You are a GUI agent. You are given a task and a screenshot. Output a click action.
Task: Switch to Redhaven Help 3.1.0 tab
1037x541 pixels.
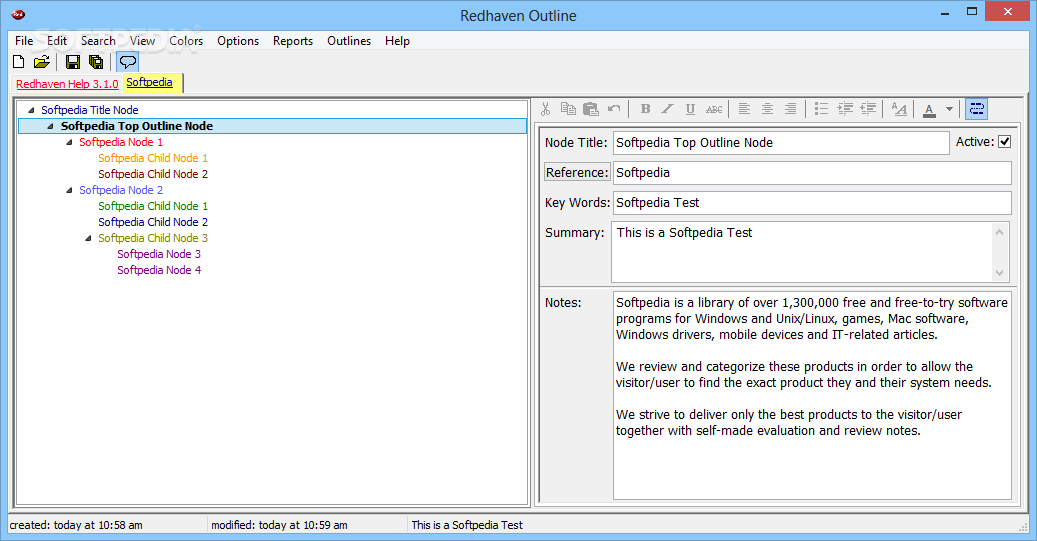67,84
